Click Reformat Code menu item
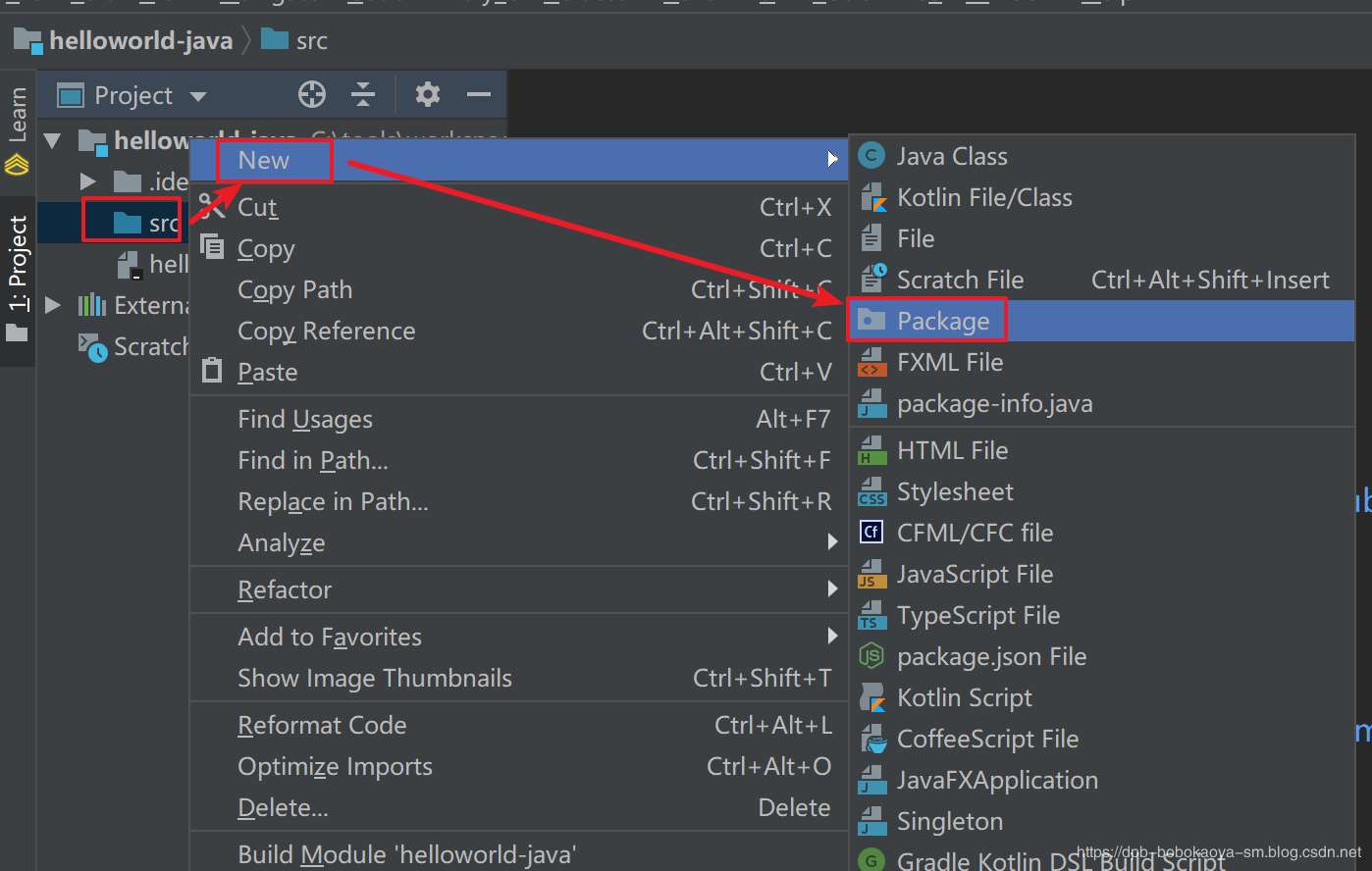 point(518,725)
